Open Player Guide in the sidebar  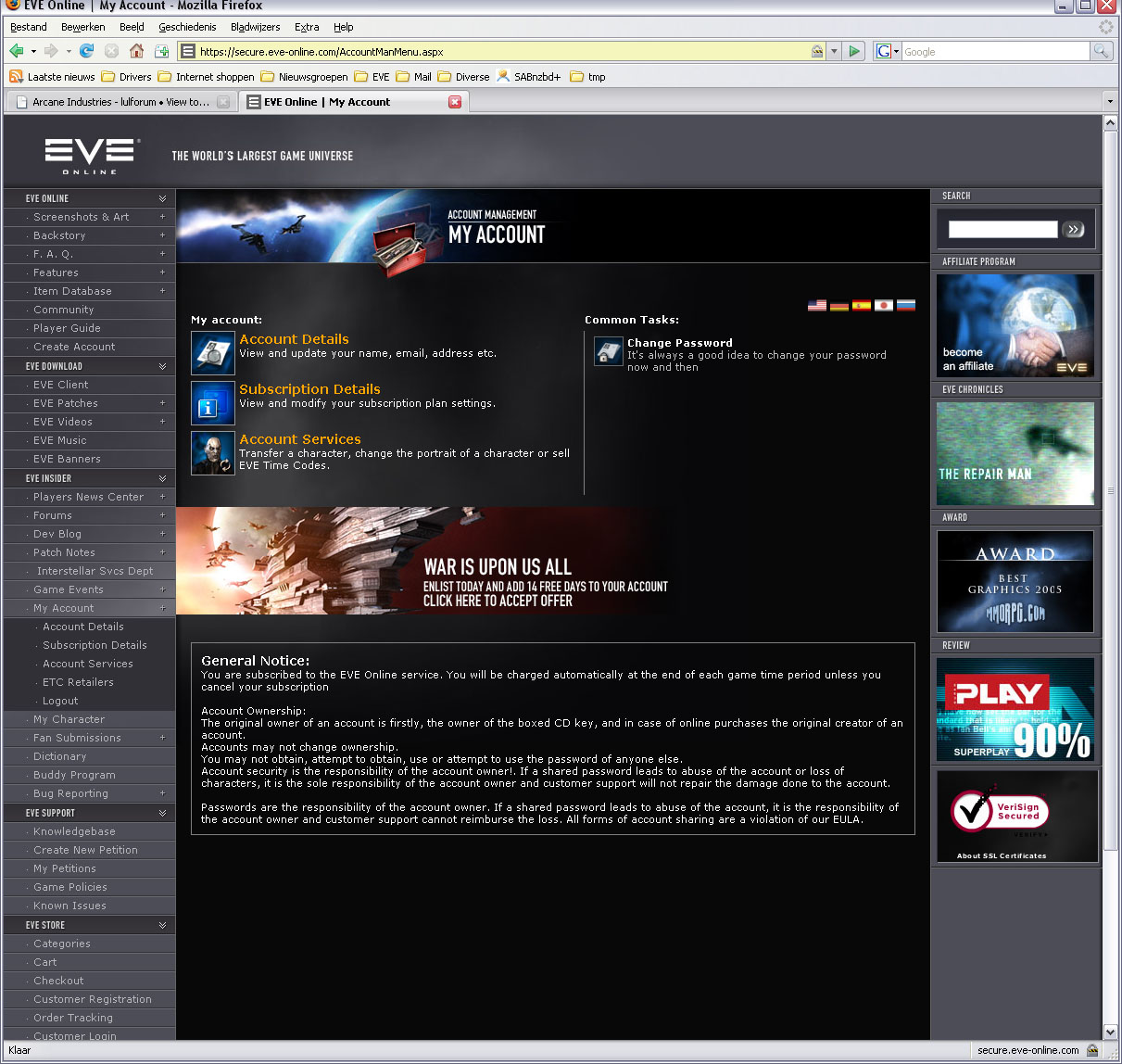pyautogui.click(x=67, y=328)
